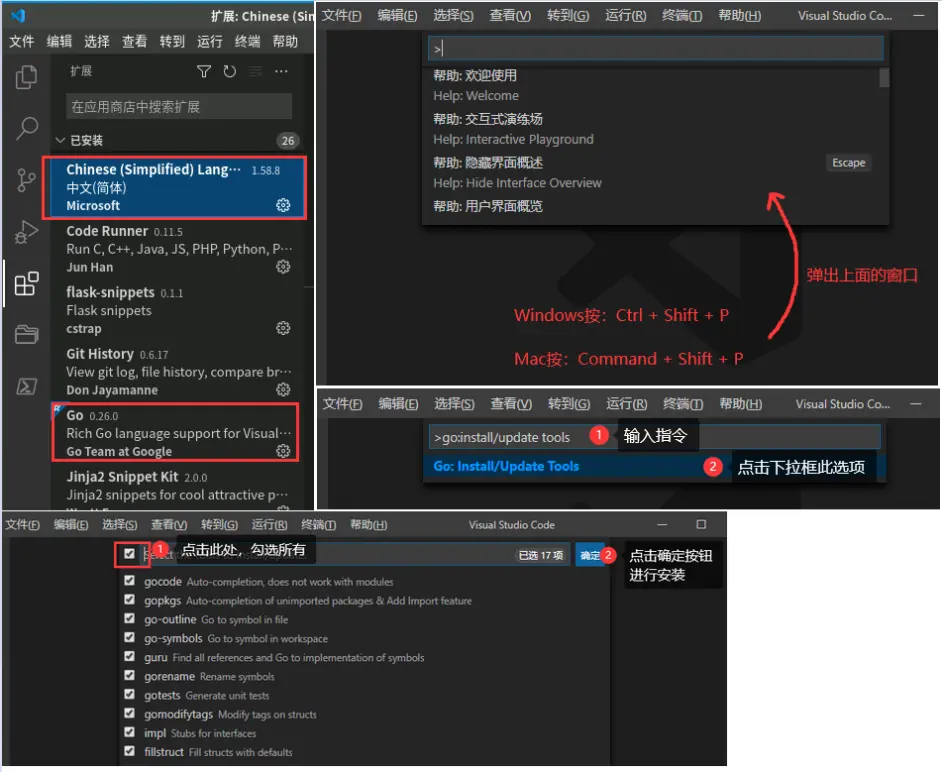The height and width of the screenshot is (772, 942).
Task: Open the folder icon in activity bar
Action: click(x=26, y=334)
